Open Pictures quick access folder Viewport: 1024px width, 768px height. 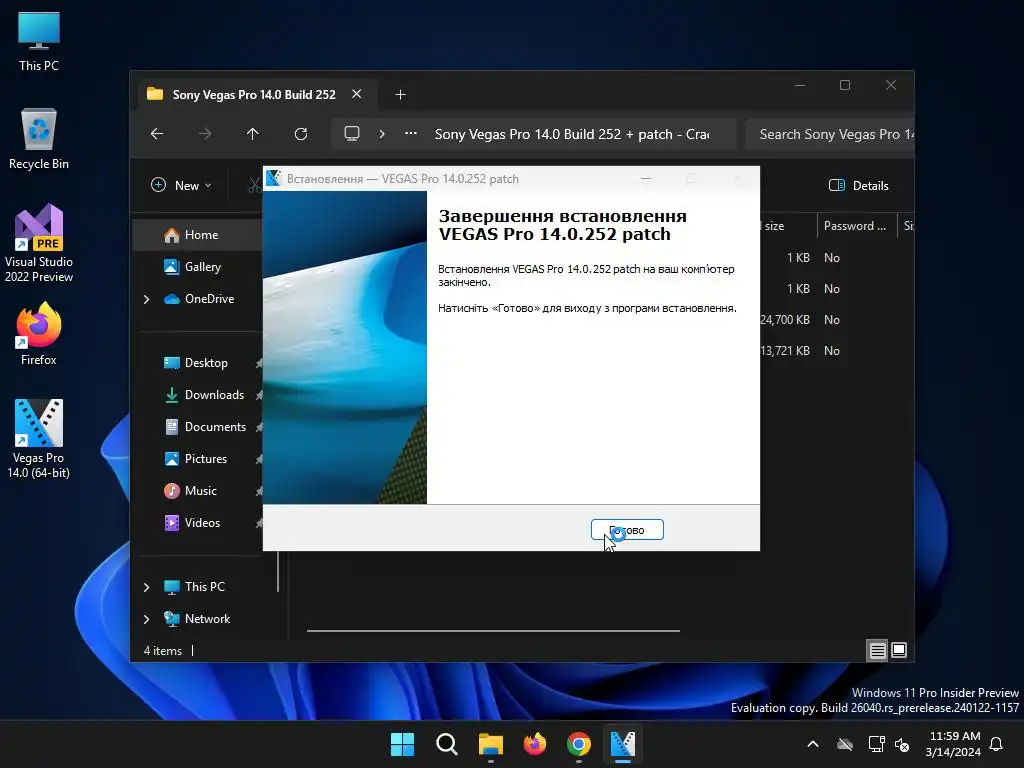coord(197,459)
